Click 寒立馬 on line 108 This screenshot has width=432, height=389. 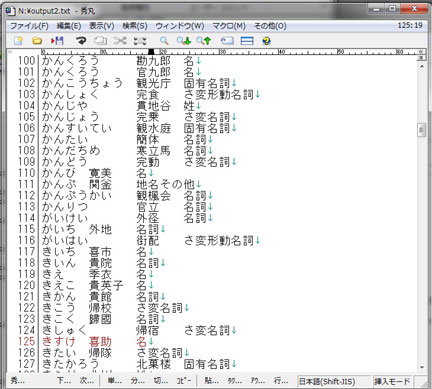pos(153,151)
